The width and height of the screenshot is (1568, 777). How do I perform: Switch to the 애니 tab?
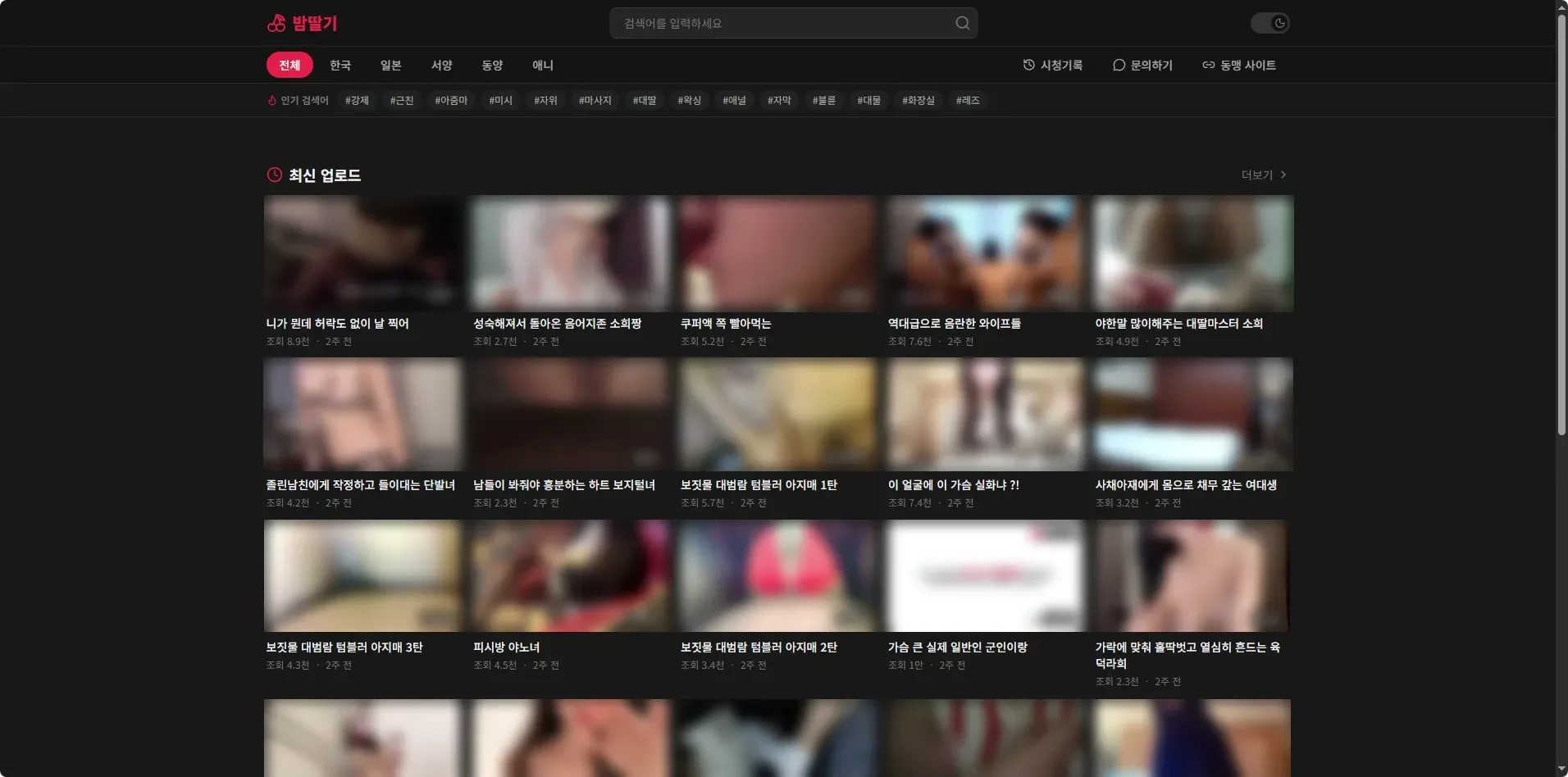[543, 65]
